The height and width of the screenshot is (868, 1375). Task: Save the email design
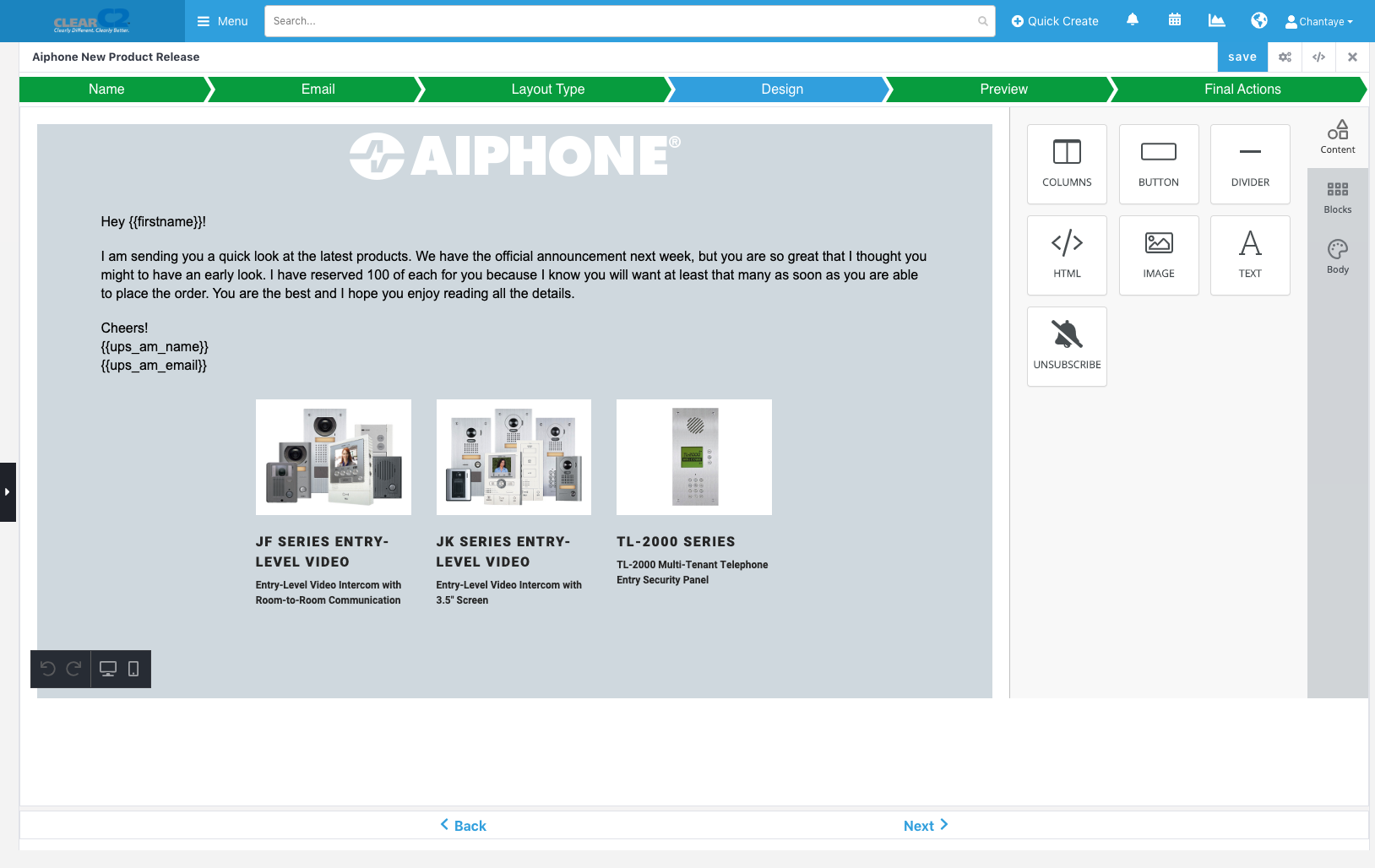[1242, 57]
